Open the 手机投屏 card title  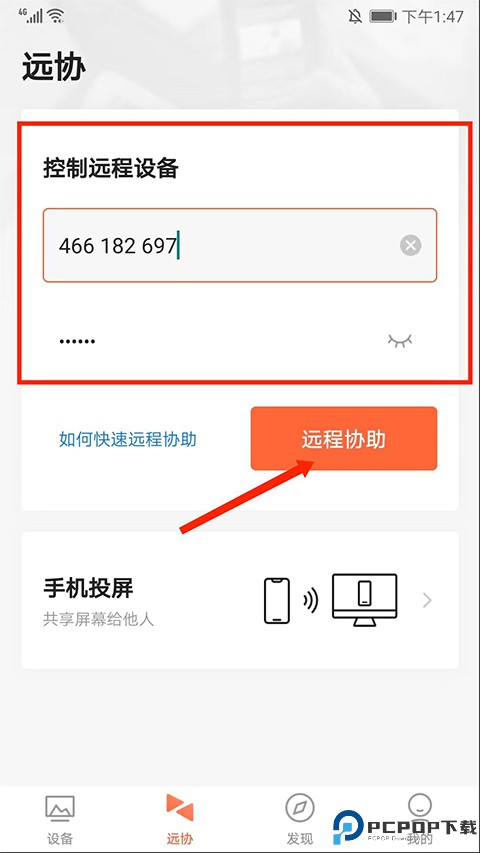(88, 588)
